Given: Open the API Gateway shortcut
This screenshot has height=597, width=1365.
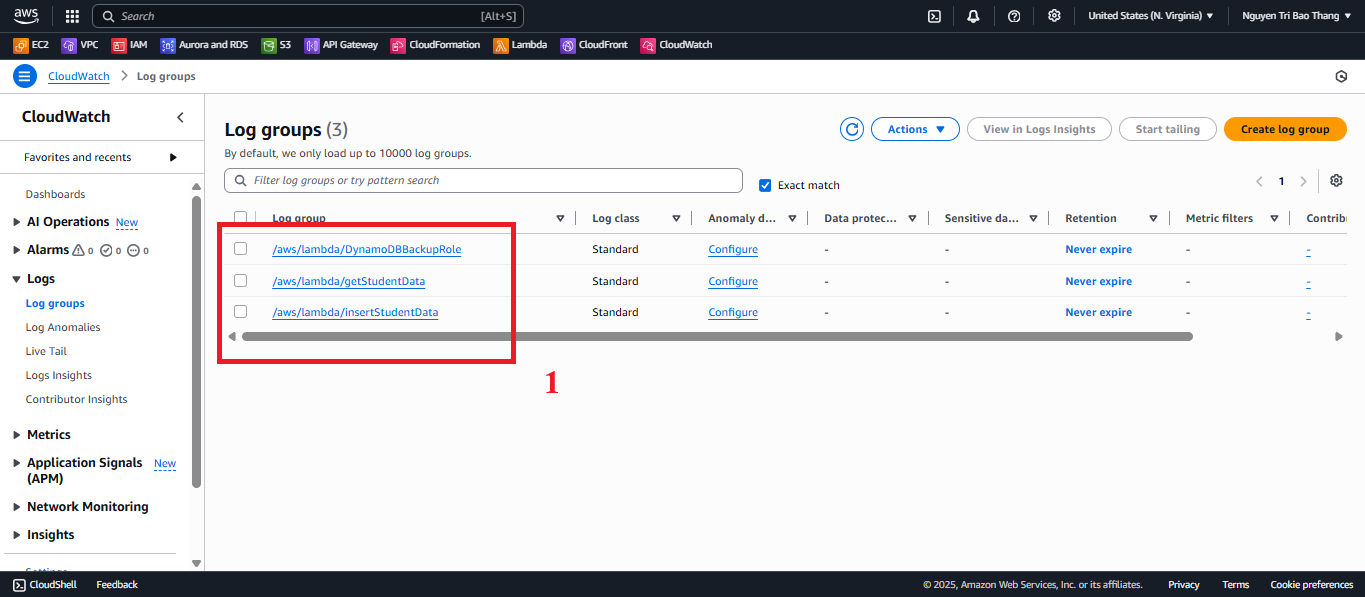Looking at the screenshot, I should pos(342,45).
